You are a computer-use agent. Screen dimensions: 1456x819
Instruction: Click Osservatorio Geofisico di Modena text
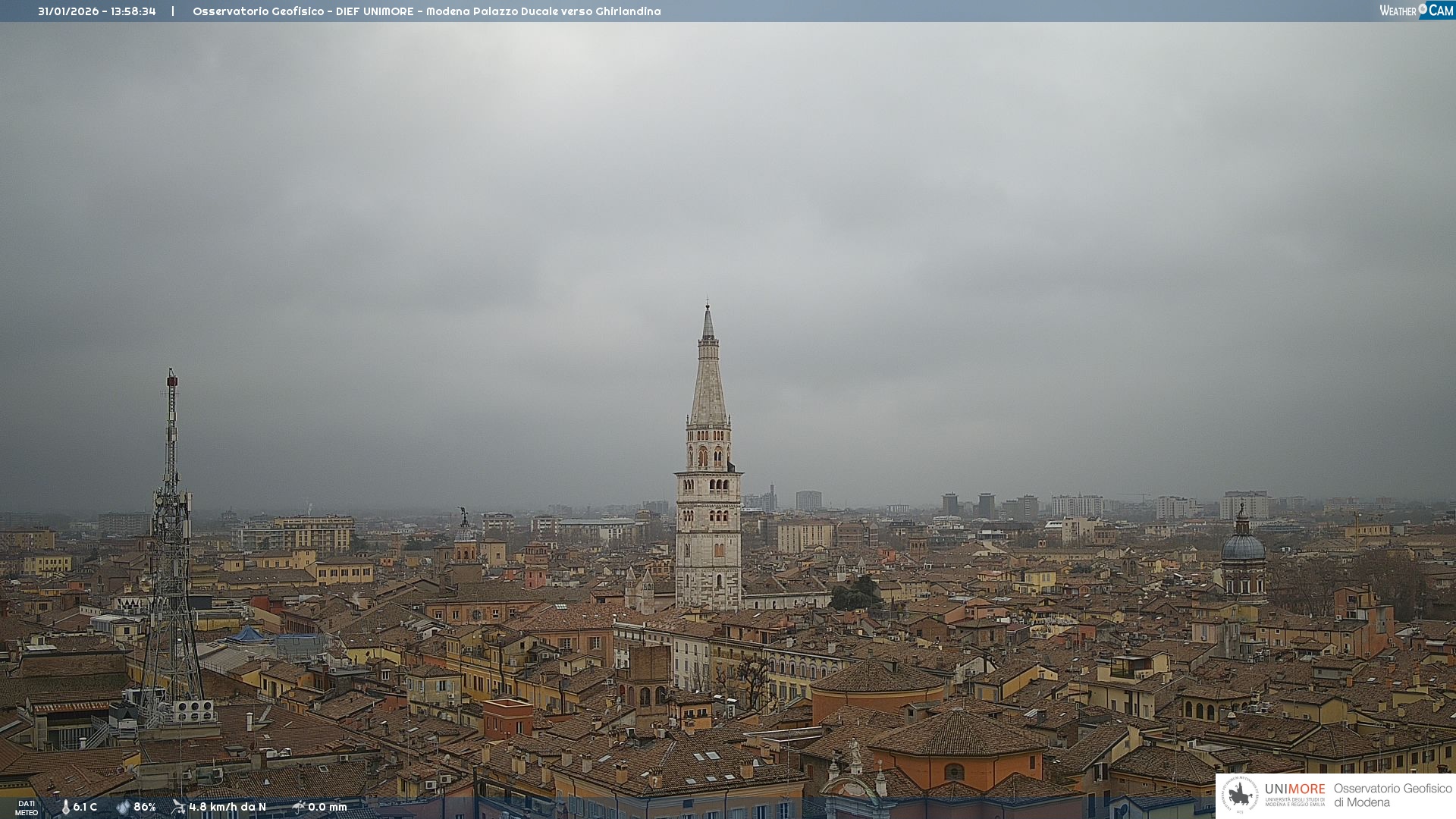(1392, 795)
